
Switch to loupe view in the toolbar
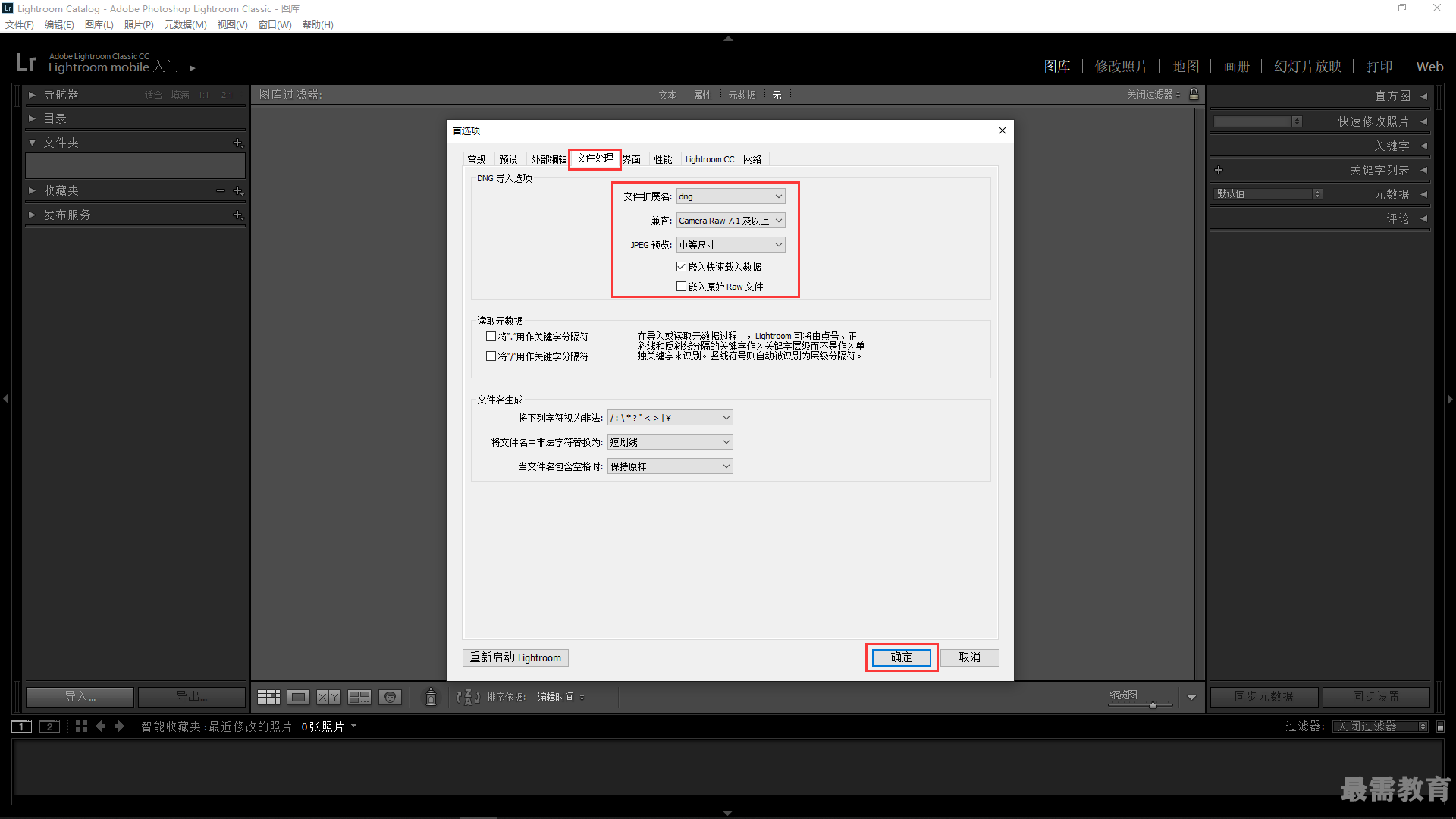[299, 697]
